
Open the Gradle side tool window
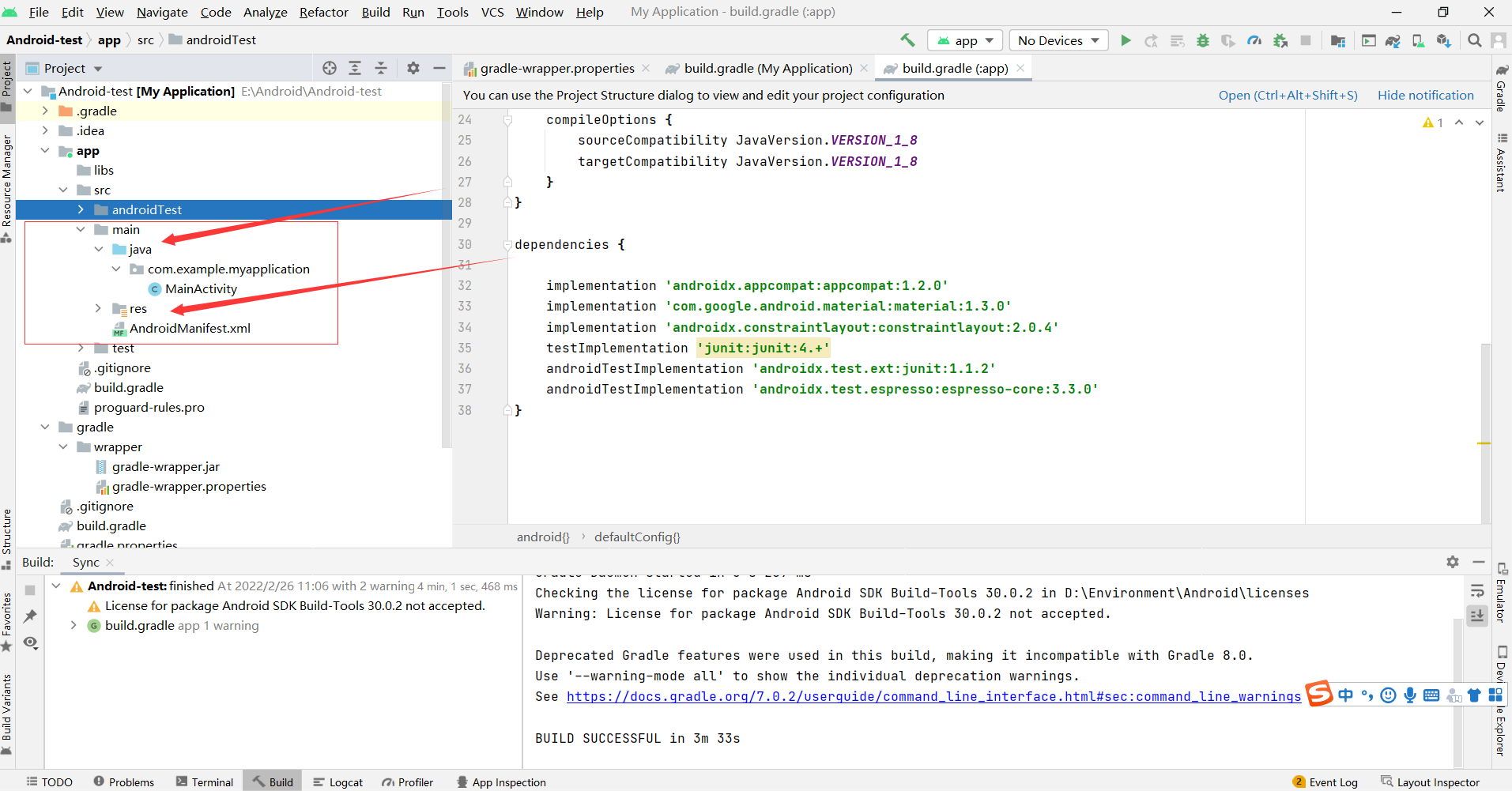(x=1501, y=88)
